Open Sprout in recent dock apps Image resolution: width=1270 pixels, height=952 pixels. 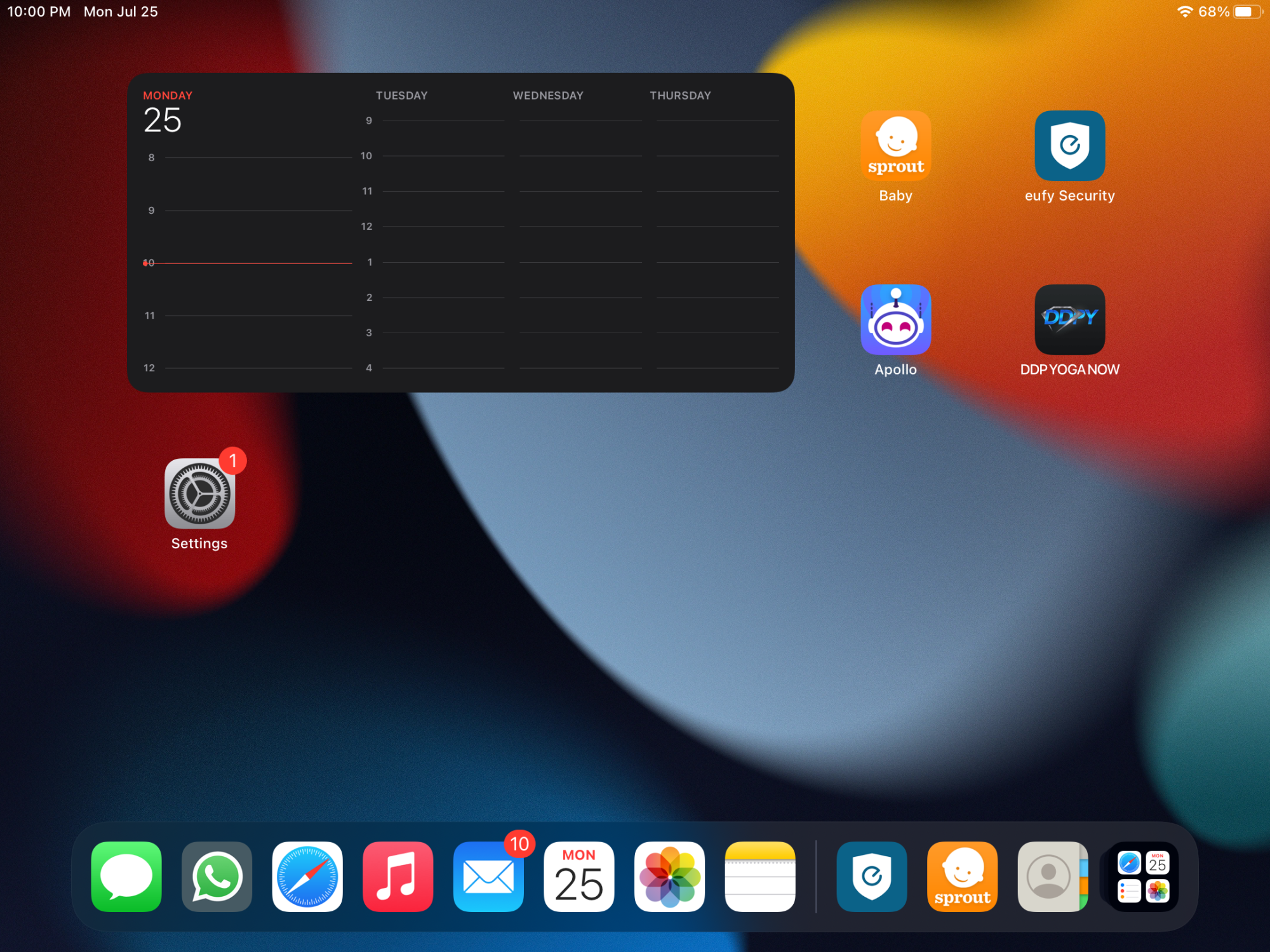click(x=962, y=876)
